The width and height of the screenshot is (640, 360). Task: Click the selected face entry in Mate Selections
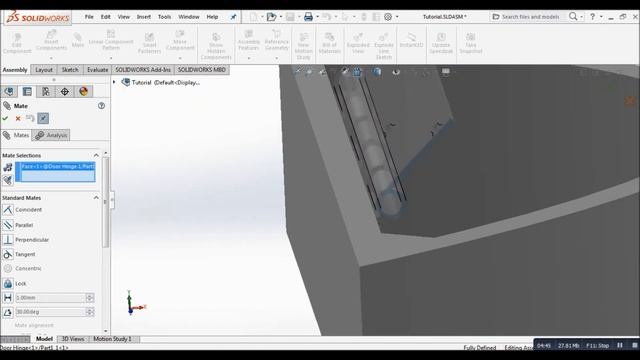[58, 166]
